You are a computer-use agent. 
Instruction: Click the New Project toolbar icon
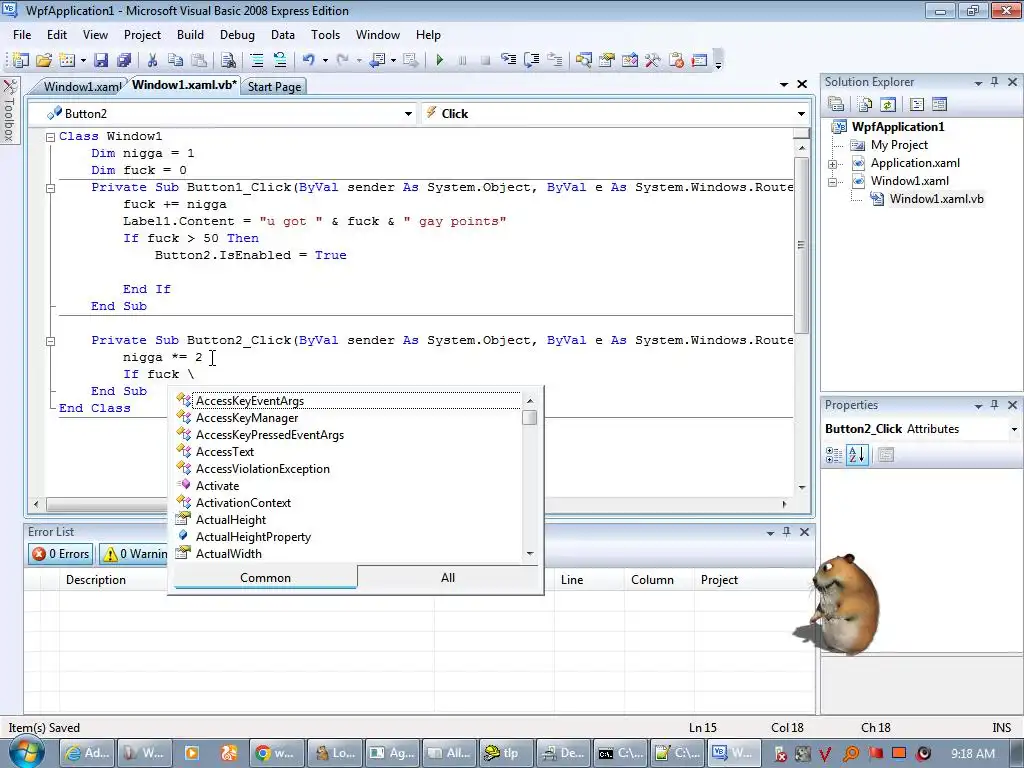(20, 60)
